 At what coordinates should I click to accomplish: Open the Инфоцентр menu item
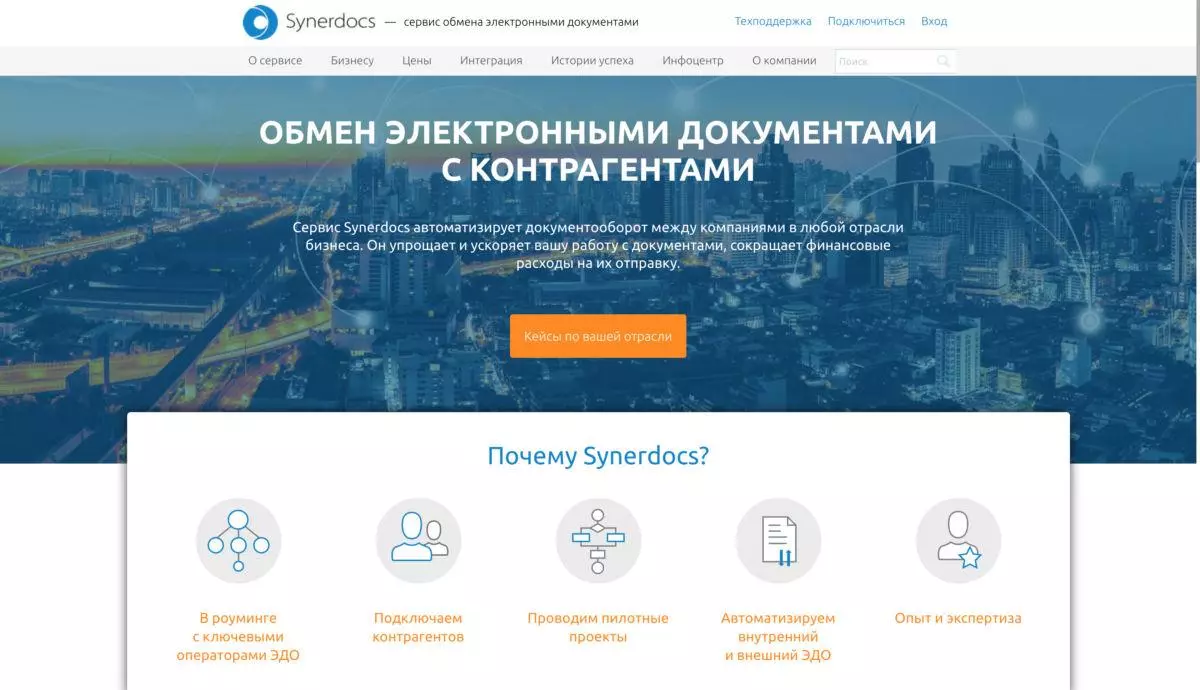[x=693, y=60]
